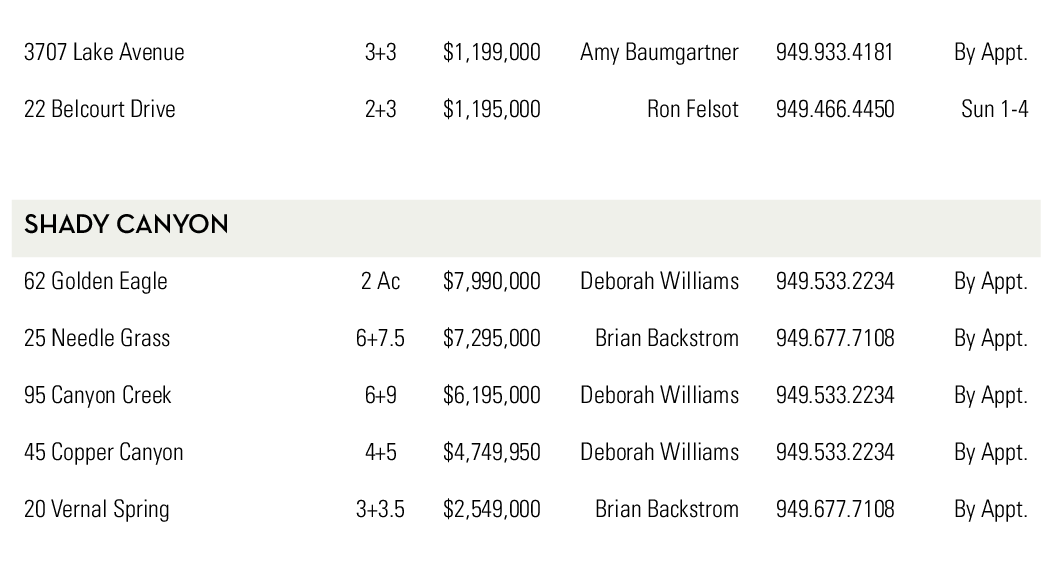Image resolution: width=1064 pixels, height=562 pixels.
Task: Click the $1,199,000 price
Action: click(491, 52)
